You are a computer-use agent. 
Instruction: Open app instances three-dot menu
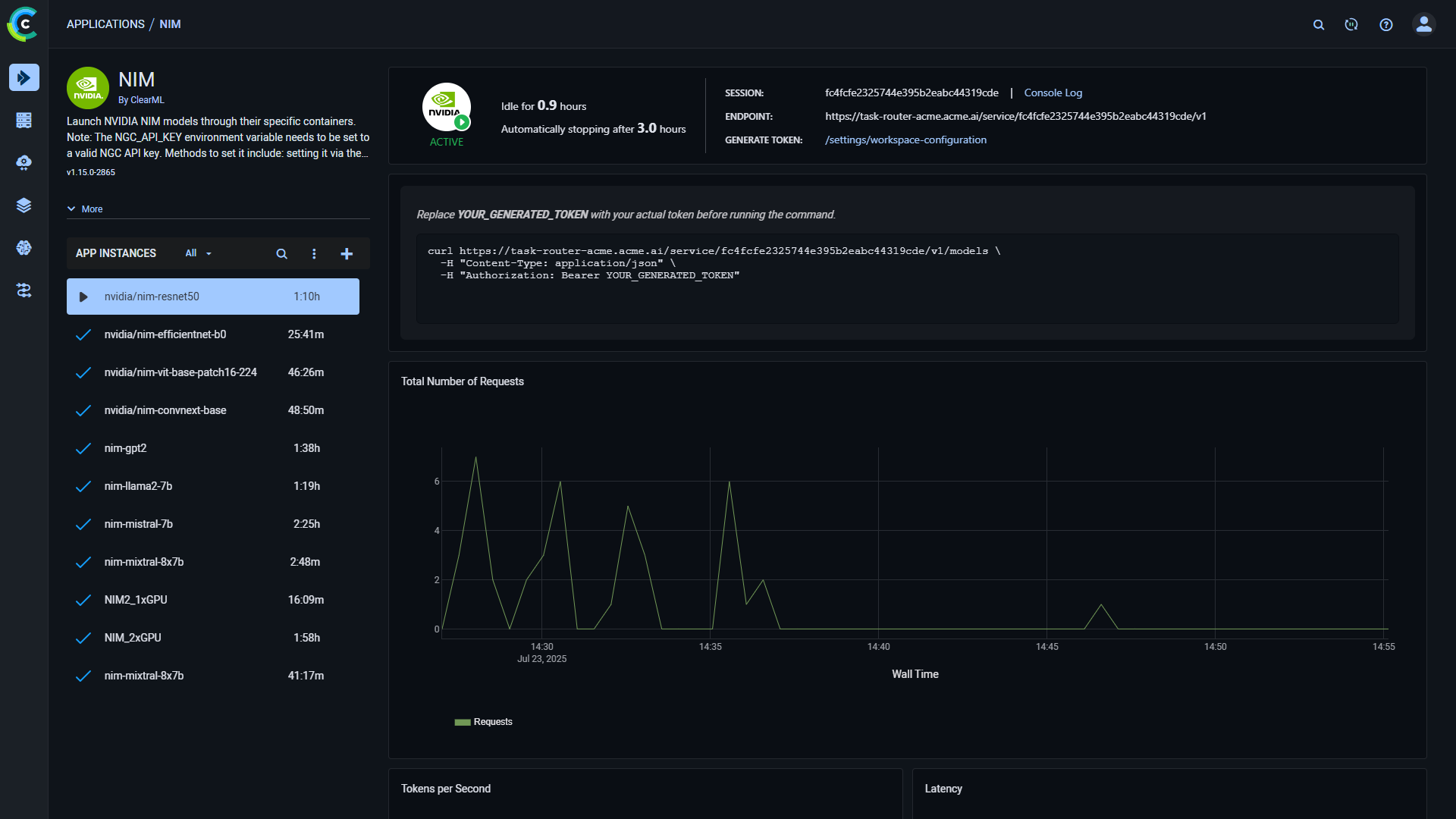point(314,254)
